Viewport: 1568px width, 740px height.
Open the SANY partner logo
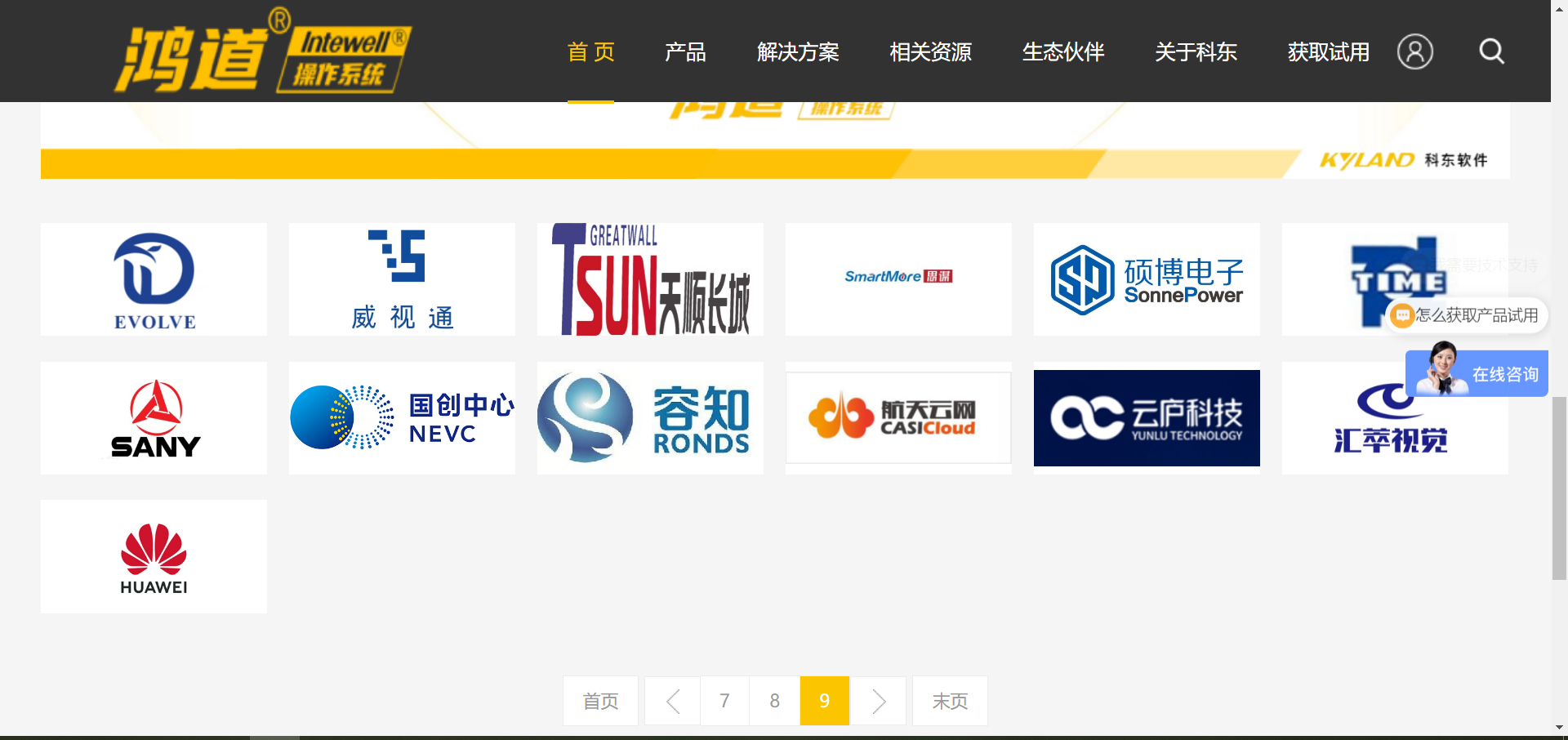click(154, 418)
